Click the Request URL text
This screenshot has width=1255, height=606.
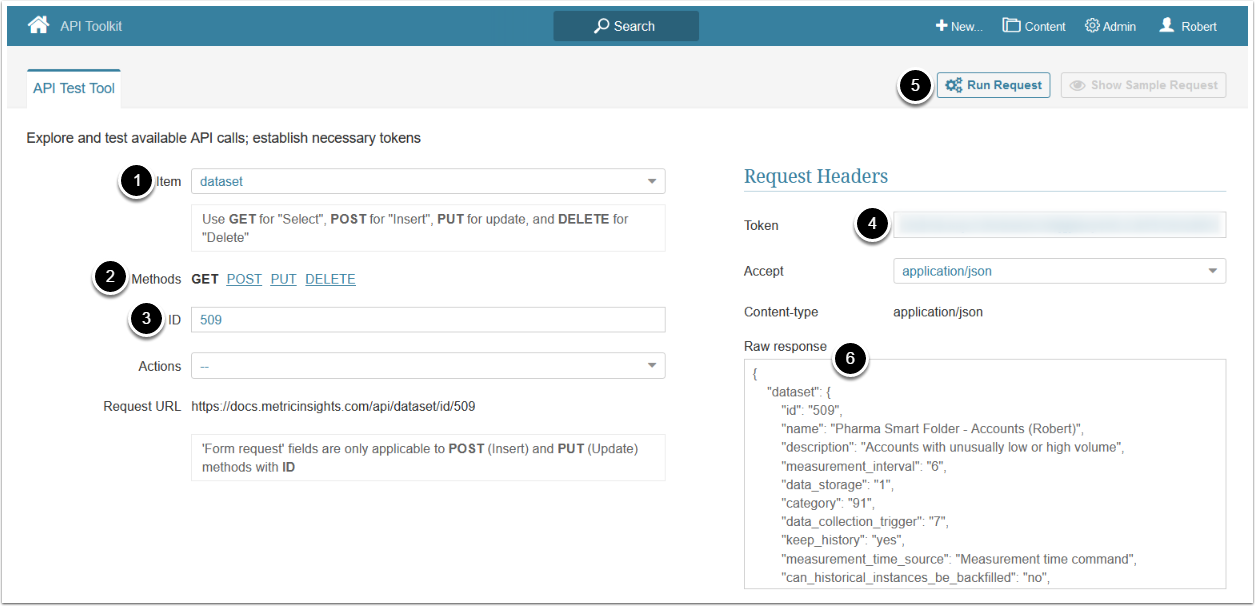(x=333, y=407)
